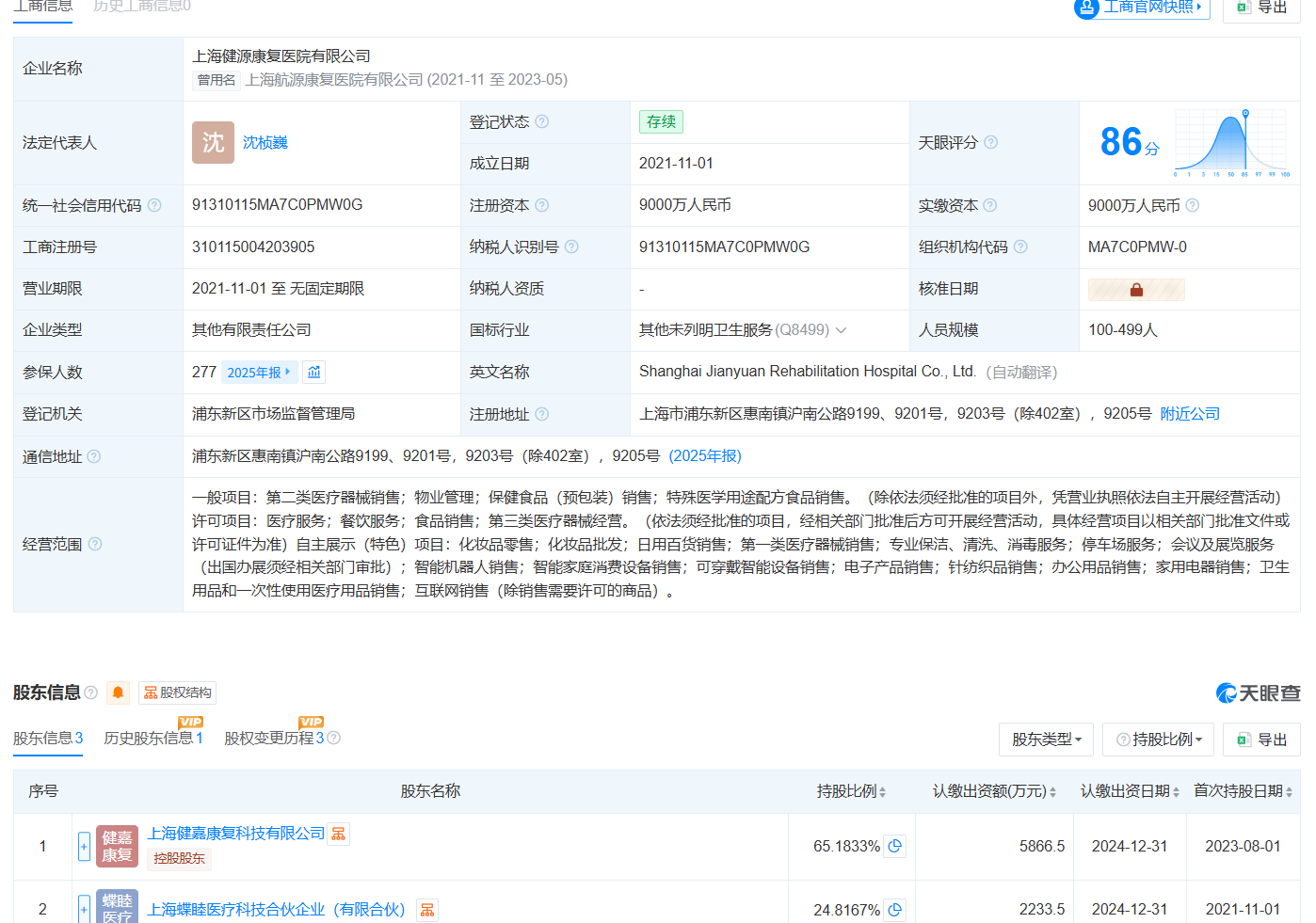Open equity chart icon beside 上海健嘉康复科技有限公司
The height and width of the screenshot is (923, 1316).
coord(338,834)
